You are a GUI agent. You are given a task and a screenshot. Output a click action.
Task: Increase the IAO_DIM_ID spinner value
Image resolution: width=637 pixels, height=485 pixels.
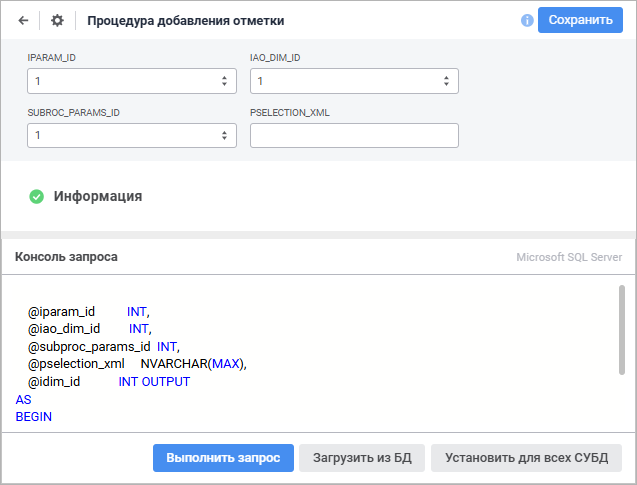446,77
